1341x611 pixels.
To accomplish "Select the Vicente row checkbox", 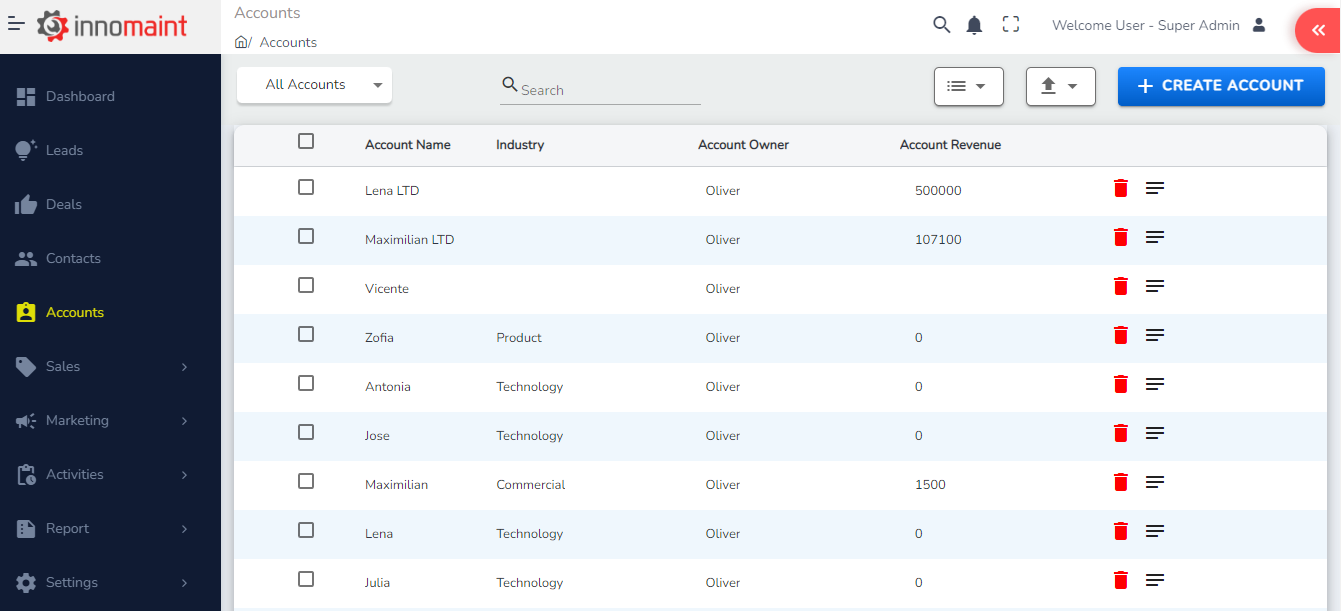I will (306, 285).
